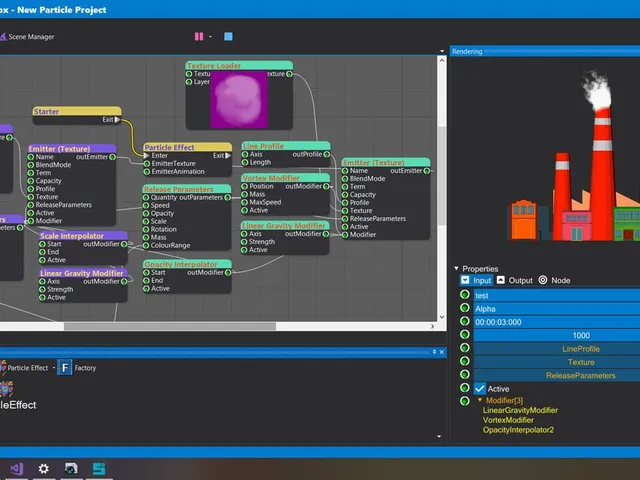Click the EmitterTexture port on Particle Effect node

coord(147,164)
